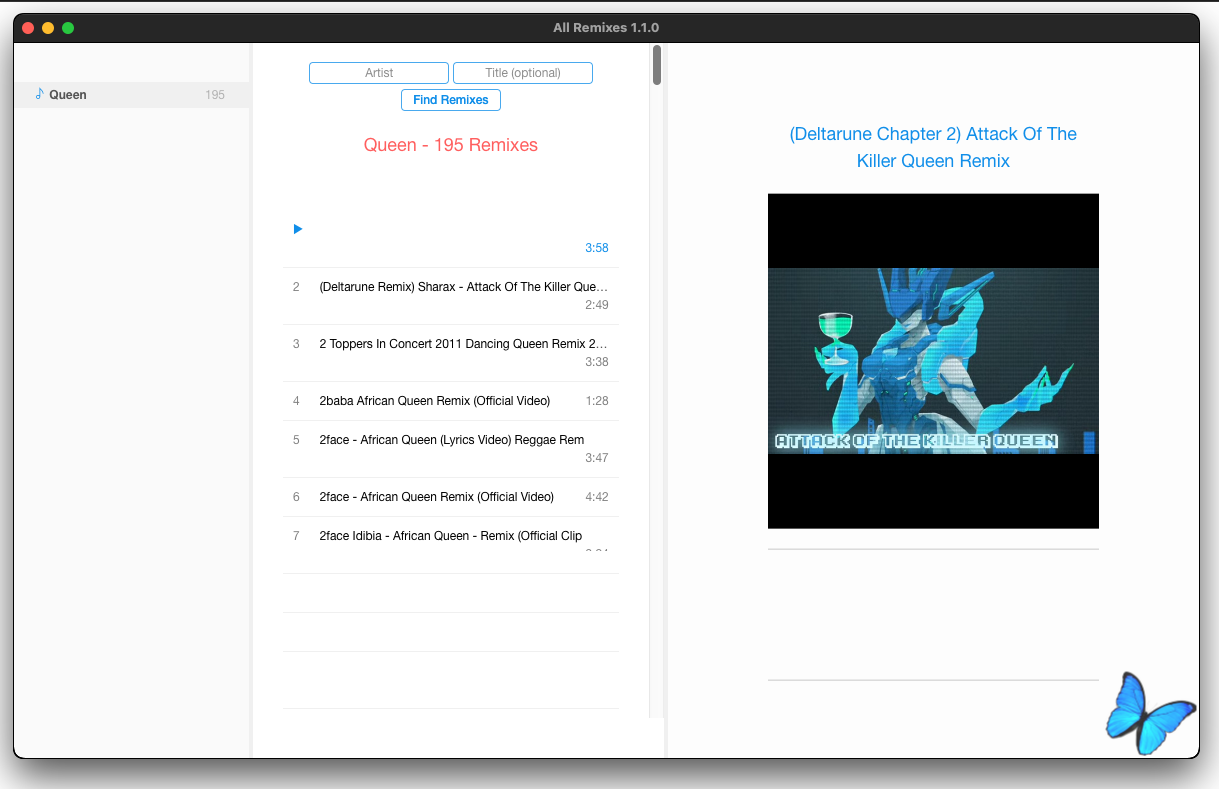Minimize the All Remixes window
Image resolution: width=1219 pixels, height=789 pixels.
click(48, 28)
